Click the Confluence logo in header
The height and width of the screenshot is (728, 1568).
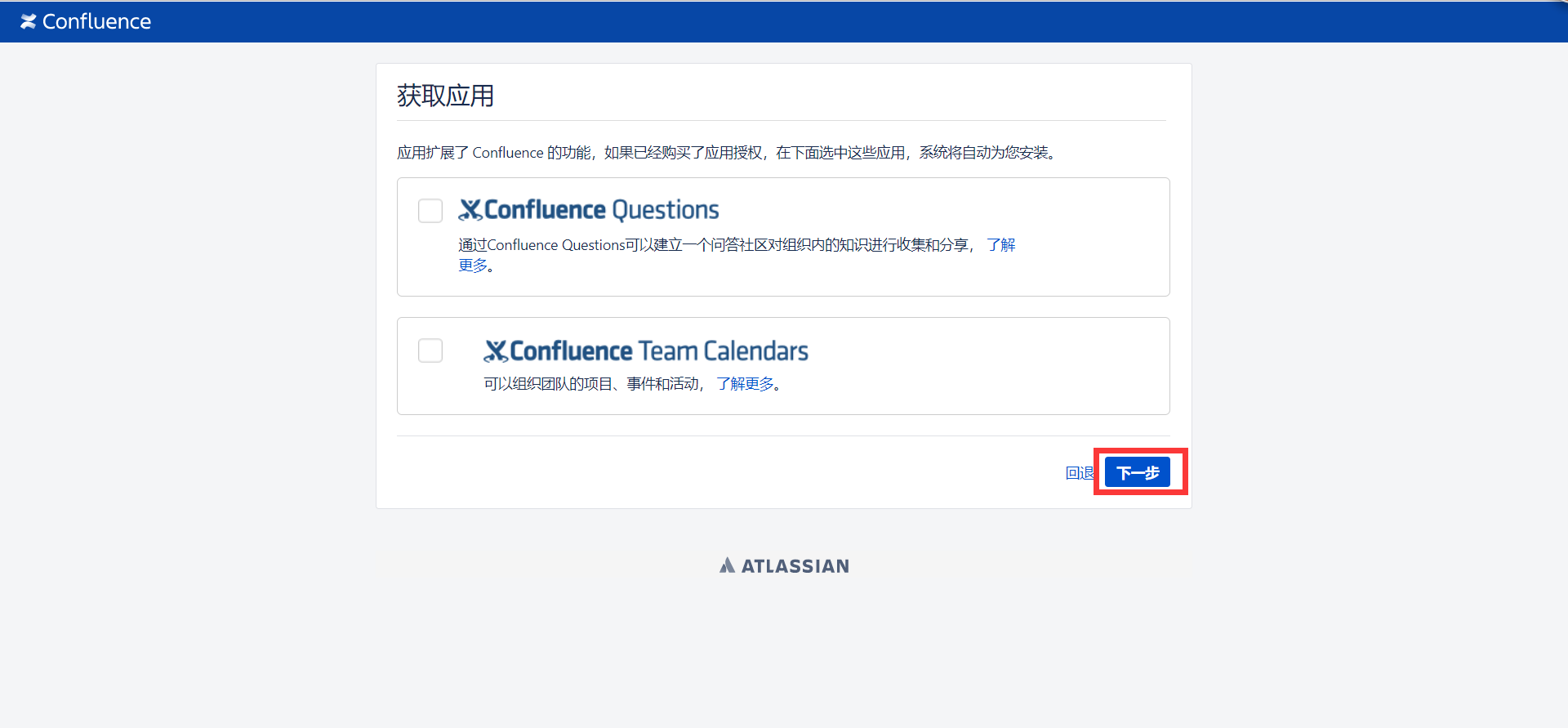pos(86,22)
